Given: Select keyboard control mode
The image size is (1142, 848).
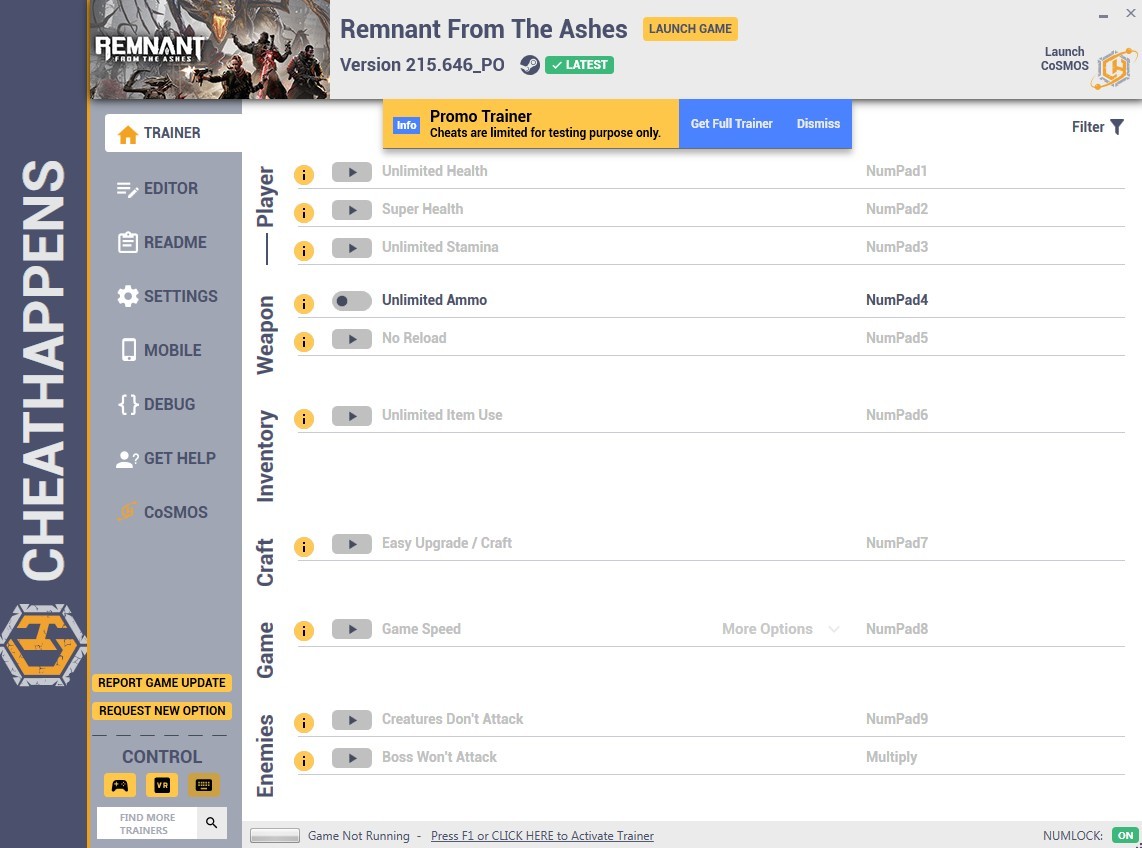Looking at the screenshot, I should tap(204, 785).
